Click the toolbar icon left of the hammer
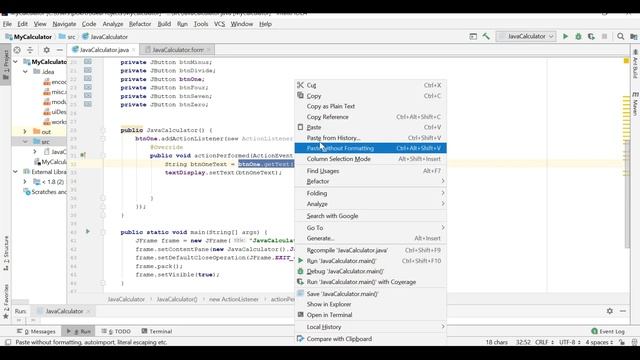Image resolution: width=640 pixels, height=360 pixels. tap(473, 36)
